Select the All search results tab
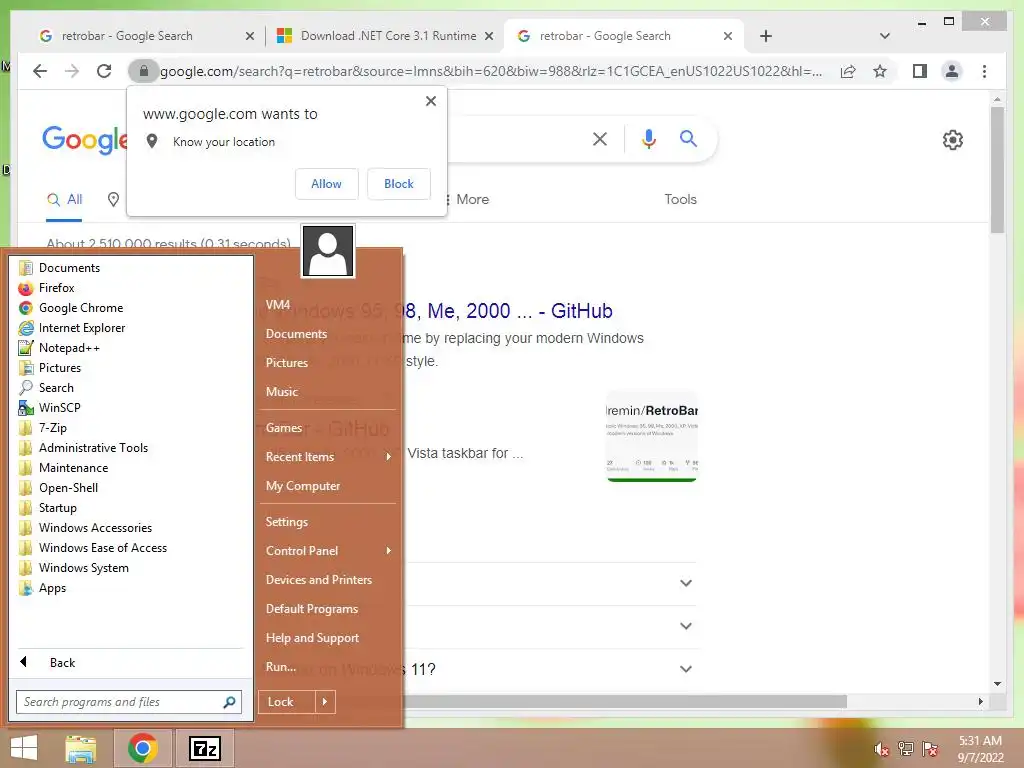The height and width of the screenshot is (768, 1024). pyautogui.click(x=64, y=199)
